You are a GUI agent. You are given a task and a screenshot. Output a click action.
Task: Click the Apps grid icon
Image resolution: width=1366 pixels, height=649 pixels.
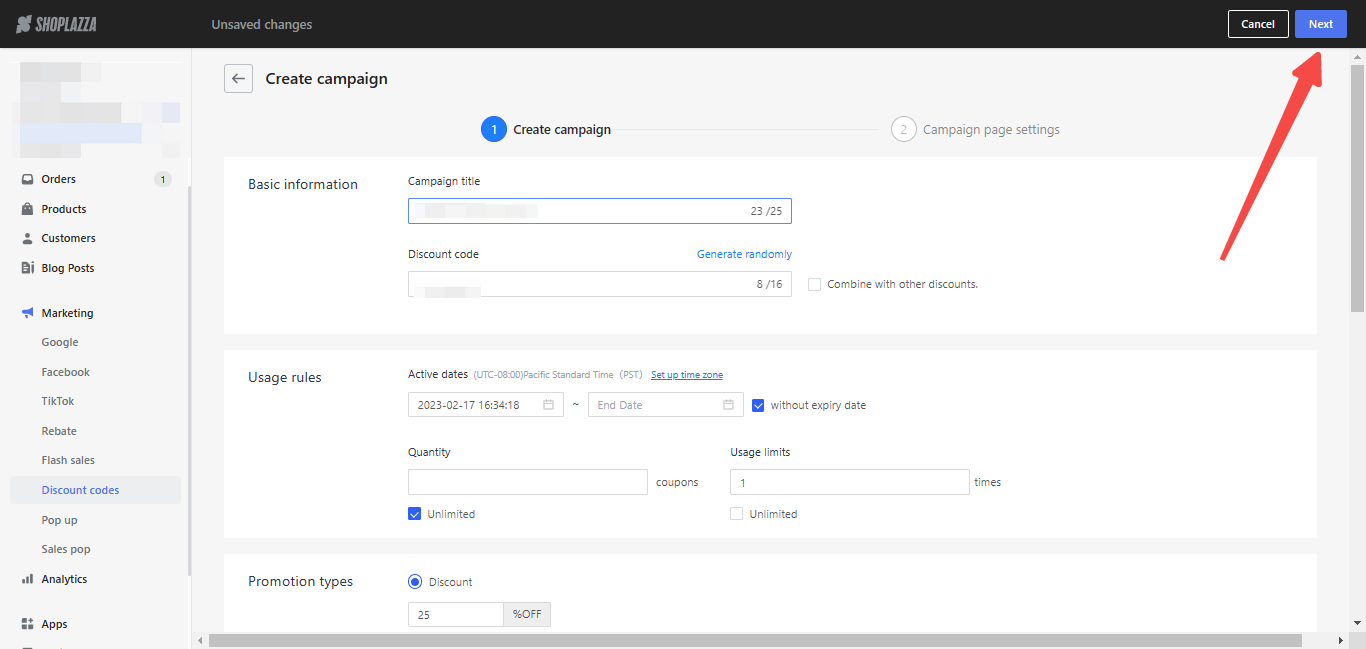click(x=28, y=624)
